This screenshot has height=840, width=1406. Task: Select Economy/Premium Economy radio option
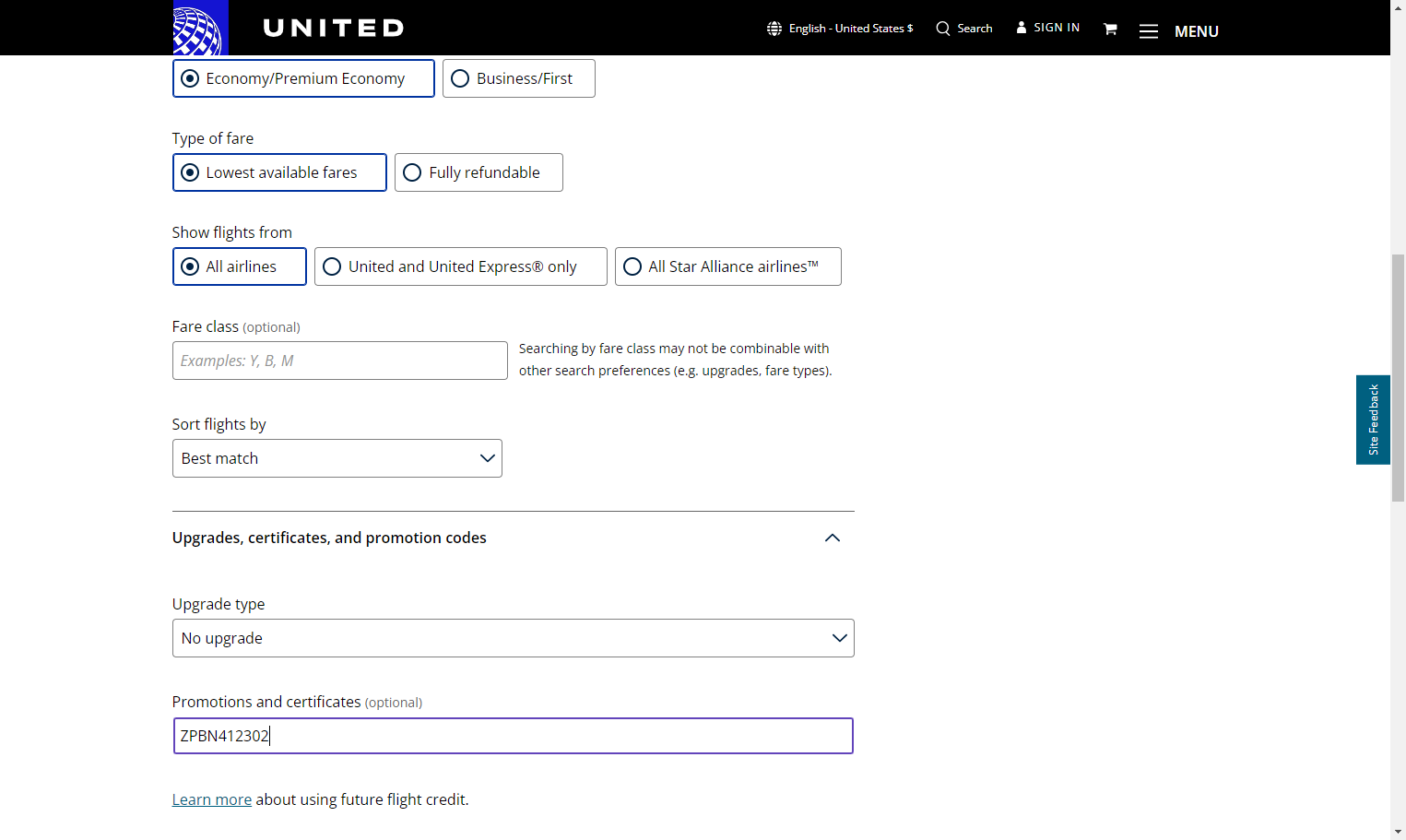(303, 78)
